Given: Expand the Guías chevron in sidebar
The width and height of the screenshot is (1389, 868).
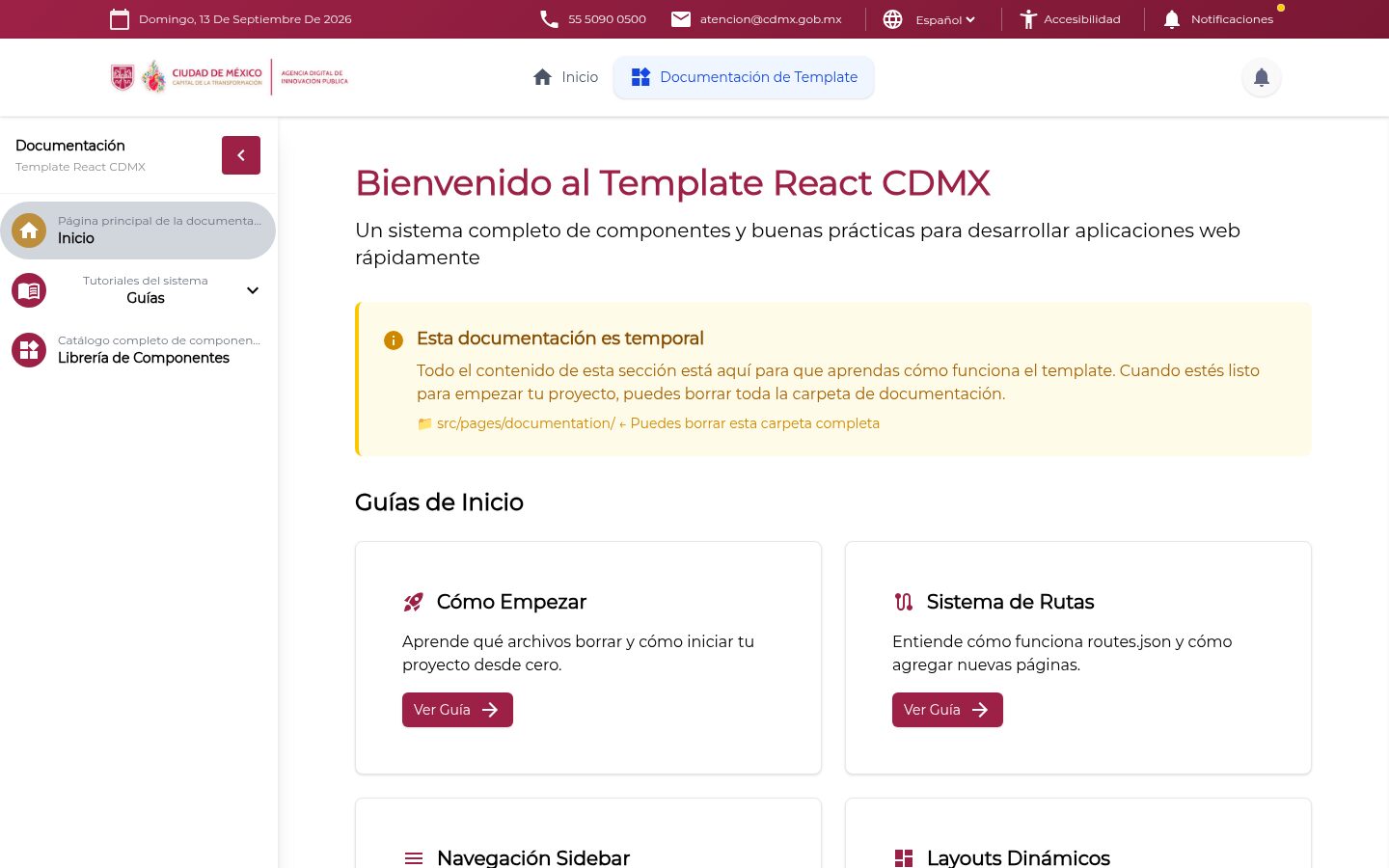Looking at the screenshot, I should pos(253,290).
